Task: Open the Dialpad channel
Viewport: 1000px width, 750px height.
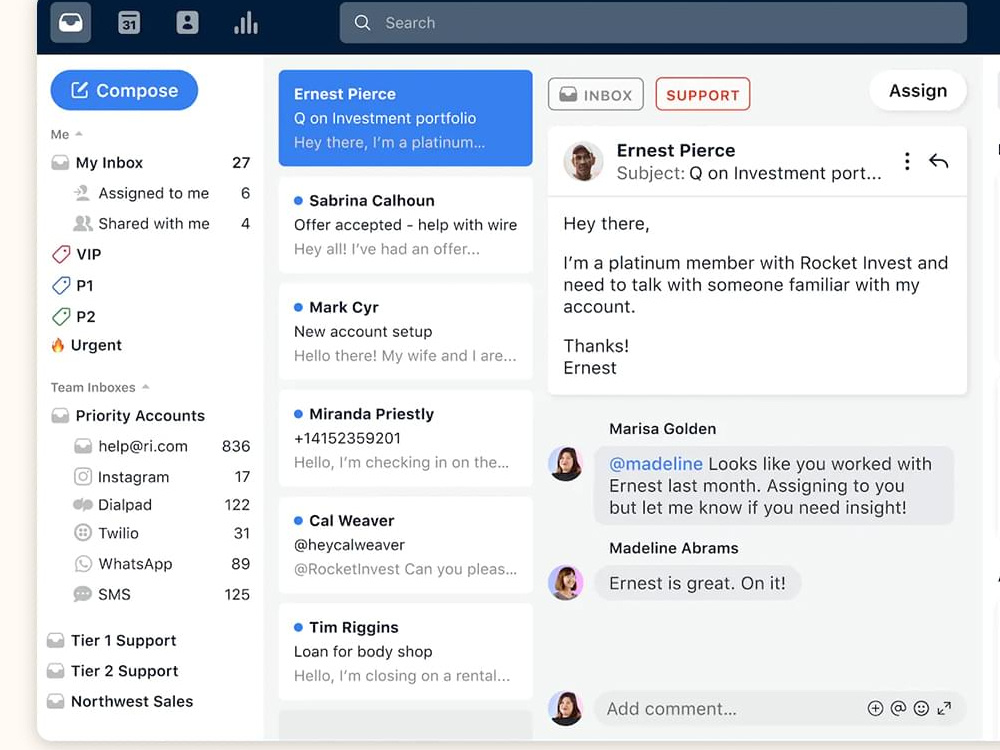Action: click(162, 505)
